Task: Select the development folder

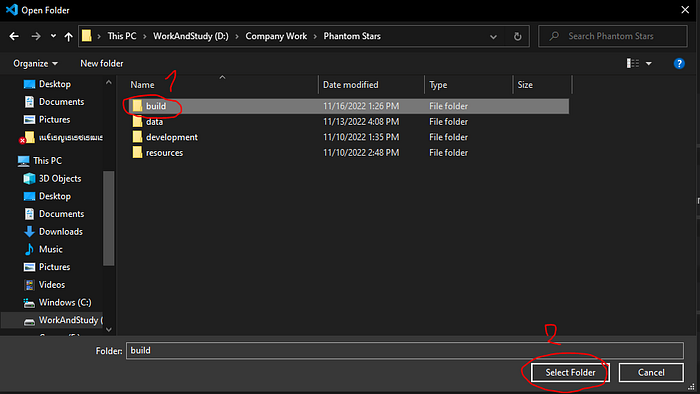Action: point(172,137)
